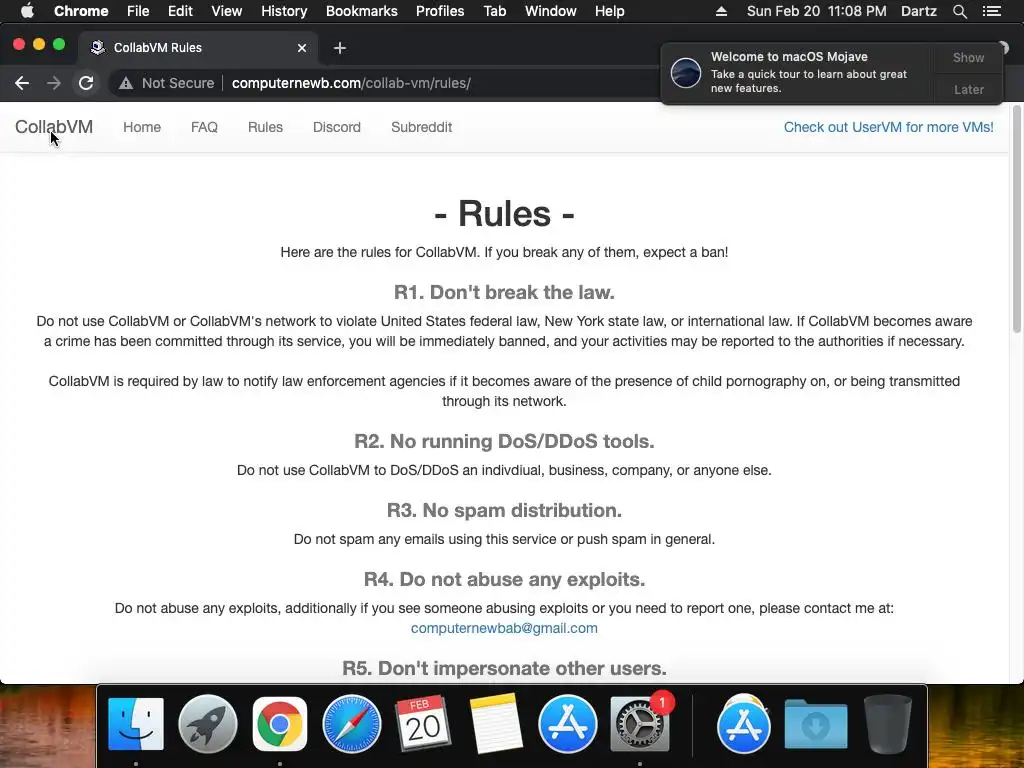
Task: Open the History menu
Action: 284,11
